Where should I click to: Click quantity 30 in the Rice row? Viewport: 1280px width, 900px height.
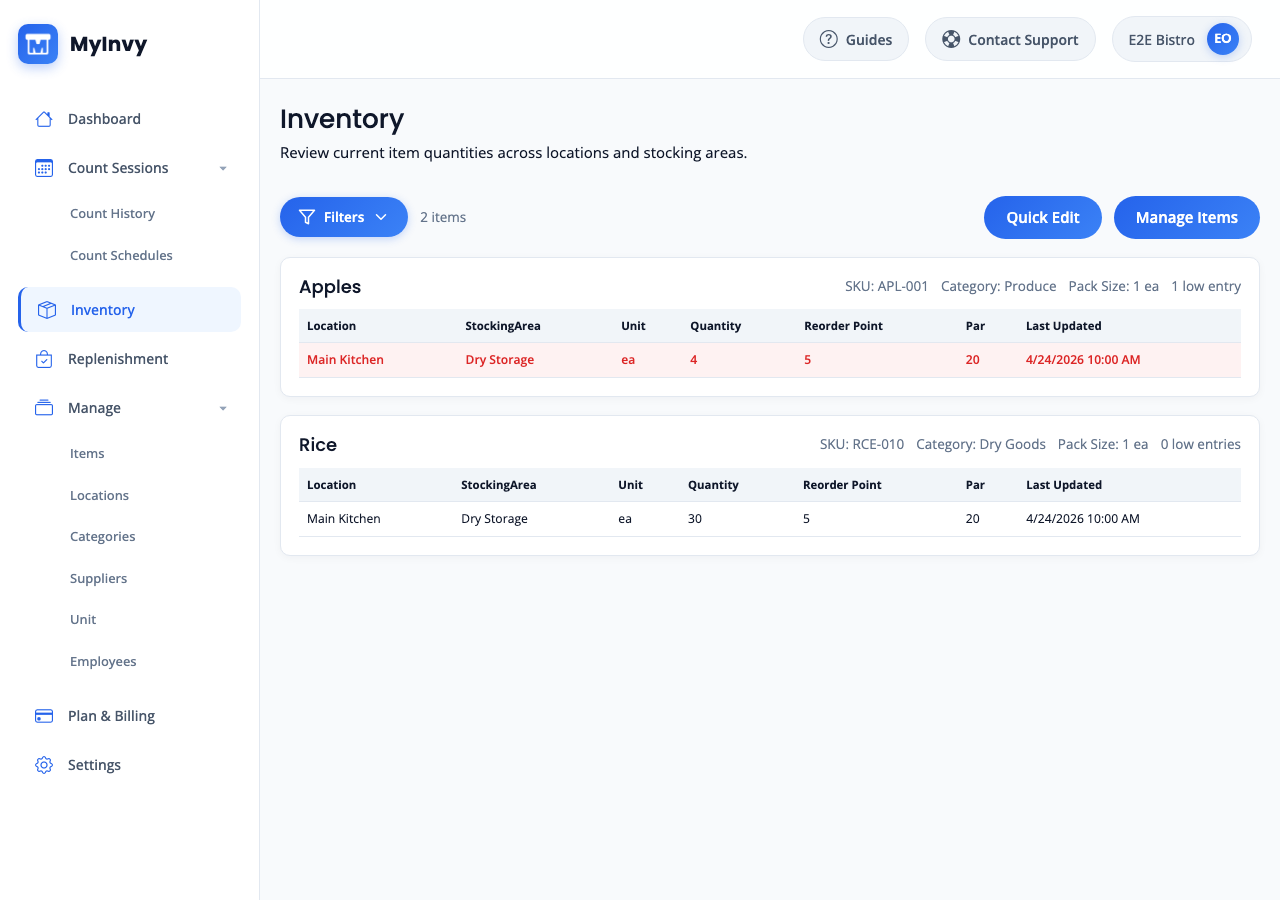(695, 519)
